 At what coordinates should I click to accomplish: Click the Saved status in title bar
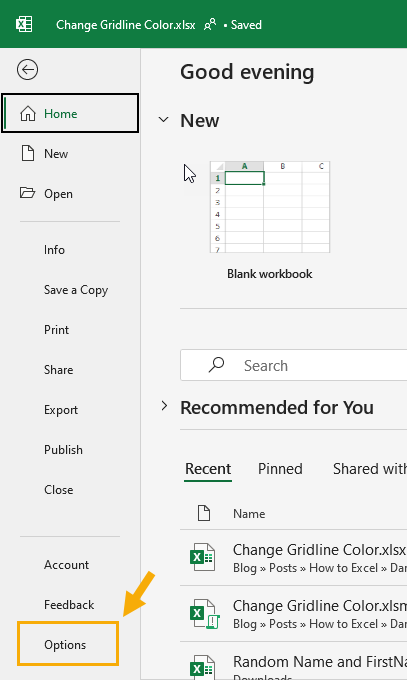tap(246, 25)
